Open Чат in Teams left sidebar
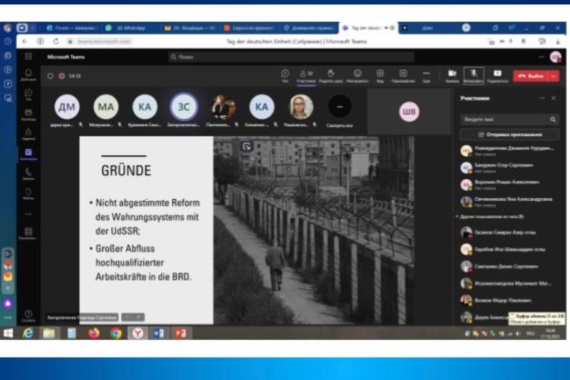Image resolution: width=570 pixels, height=380 pixels. coord(28,95)
